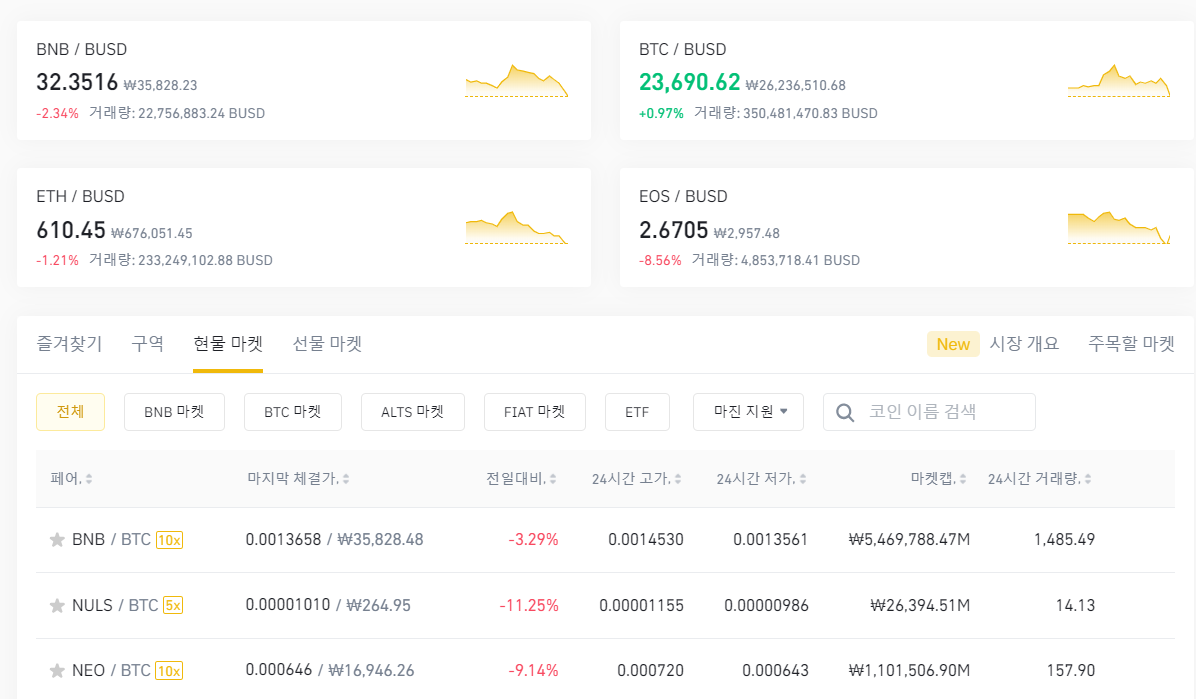Click the search magnifier icon
Viewport: 1196px width, 699px height.
[x=844, y=413]
